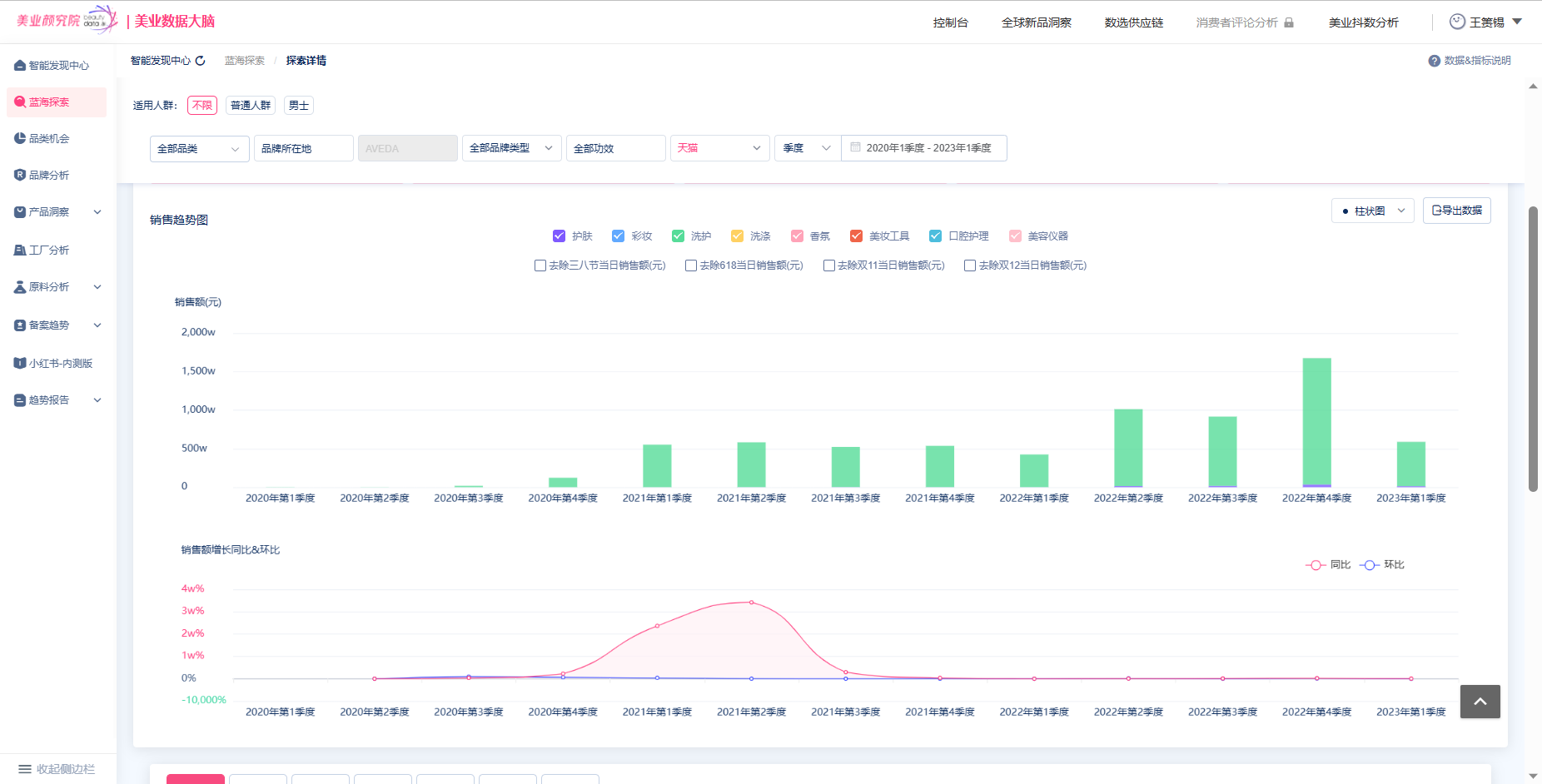This screenshot has height=784, width=1542.
Task: Expand the 柱状图 chart type dropdown
Action: click(x=1372, y=211)
